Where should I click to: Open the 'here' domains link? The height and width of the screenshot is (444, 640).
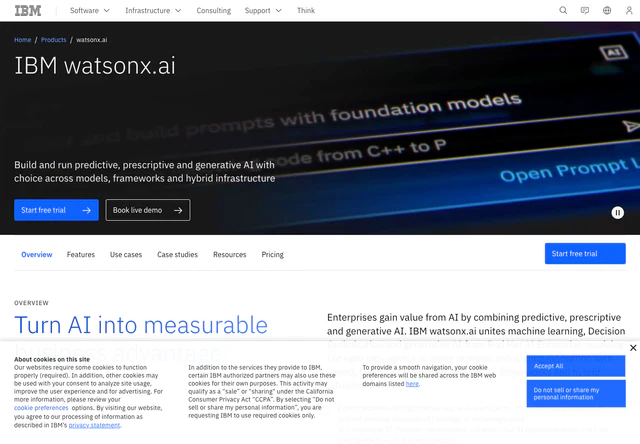point(412,384)
